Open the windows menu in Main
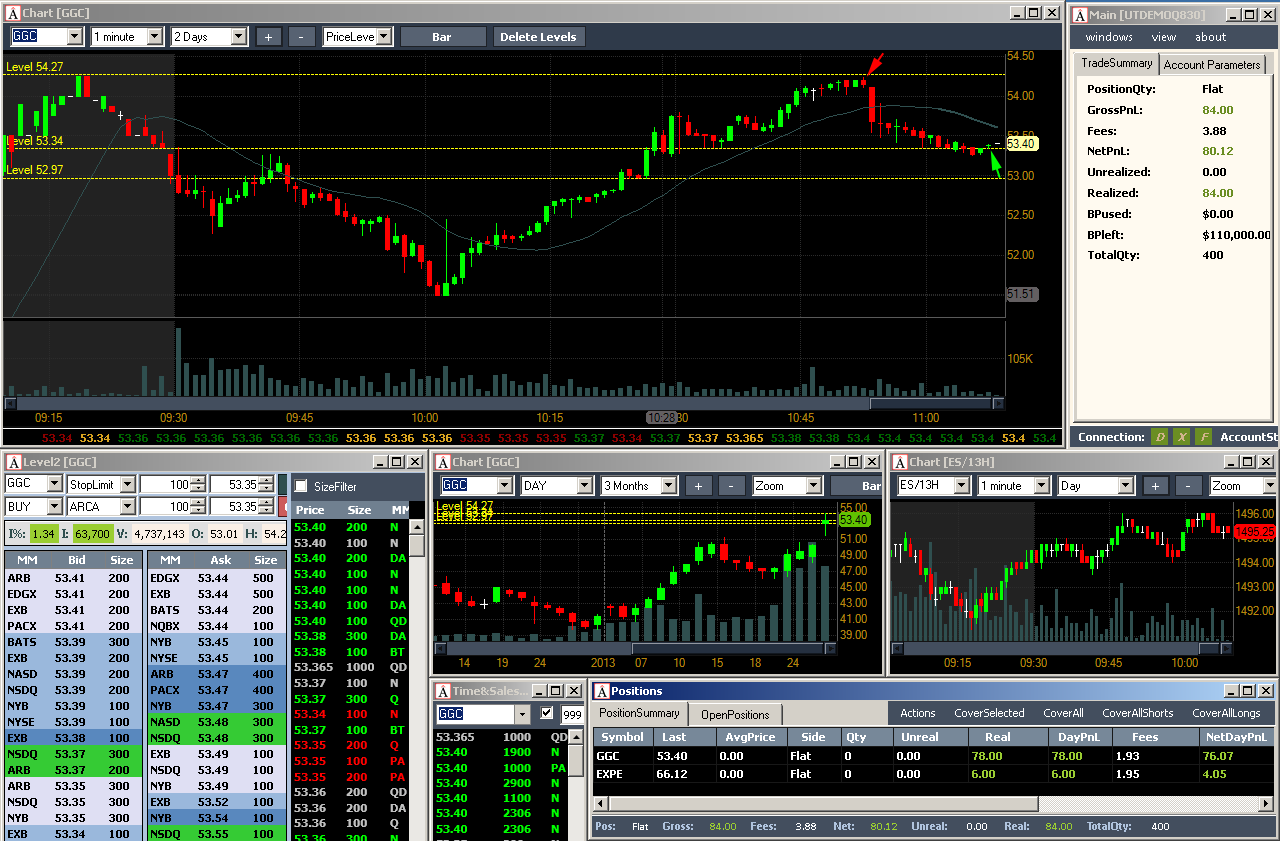The image size is (1280, 841). point(1109,37)
